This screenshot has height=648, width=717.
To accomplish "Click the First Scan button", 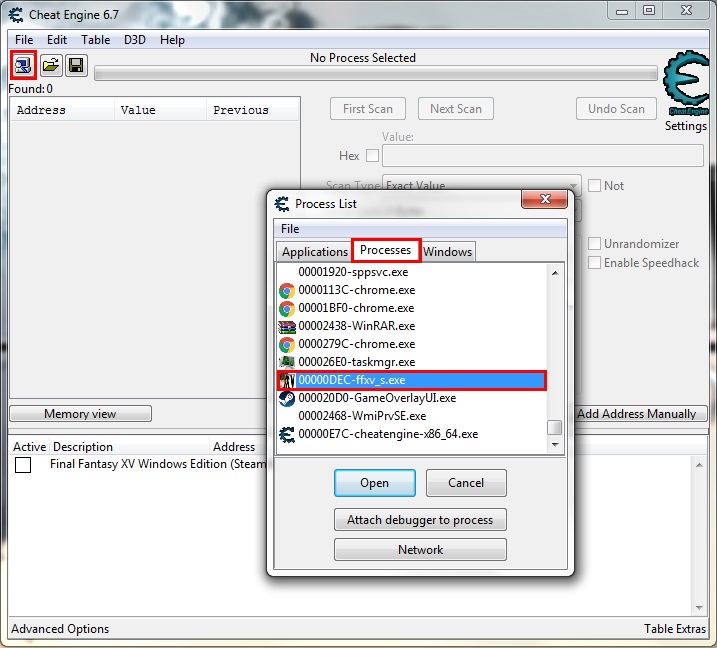I will (368, 109).
